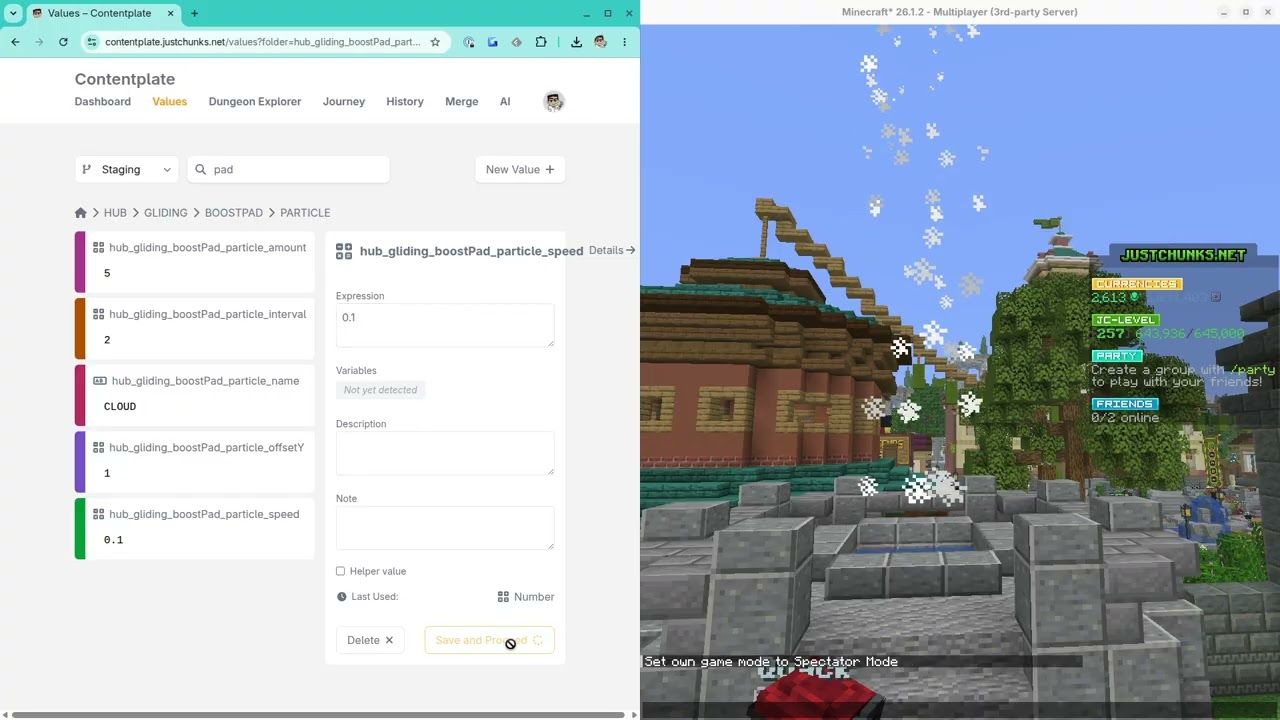The image size is (1280, 720).
Task: Click the CLOUD value text
Action: coord(120,407)
